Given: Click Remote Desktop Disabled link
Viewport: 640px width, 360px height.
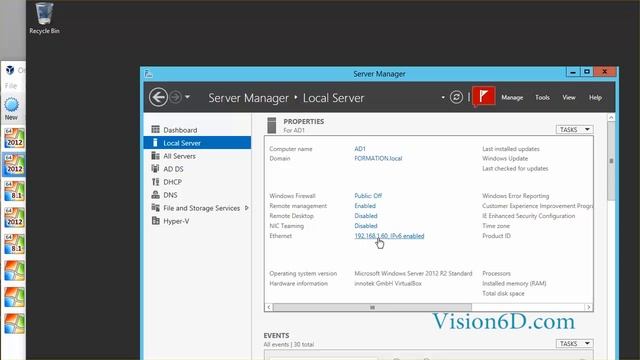Looking at the screenshot, I should coord(366,216).
